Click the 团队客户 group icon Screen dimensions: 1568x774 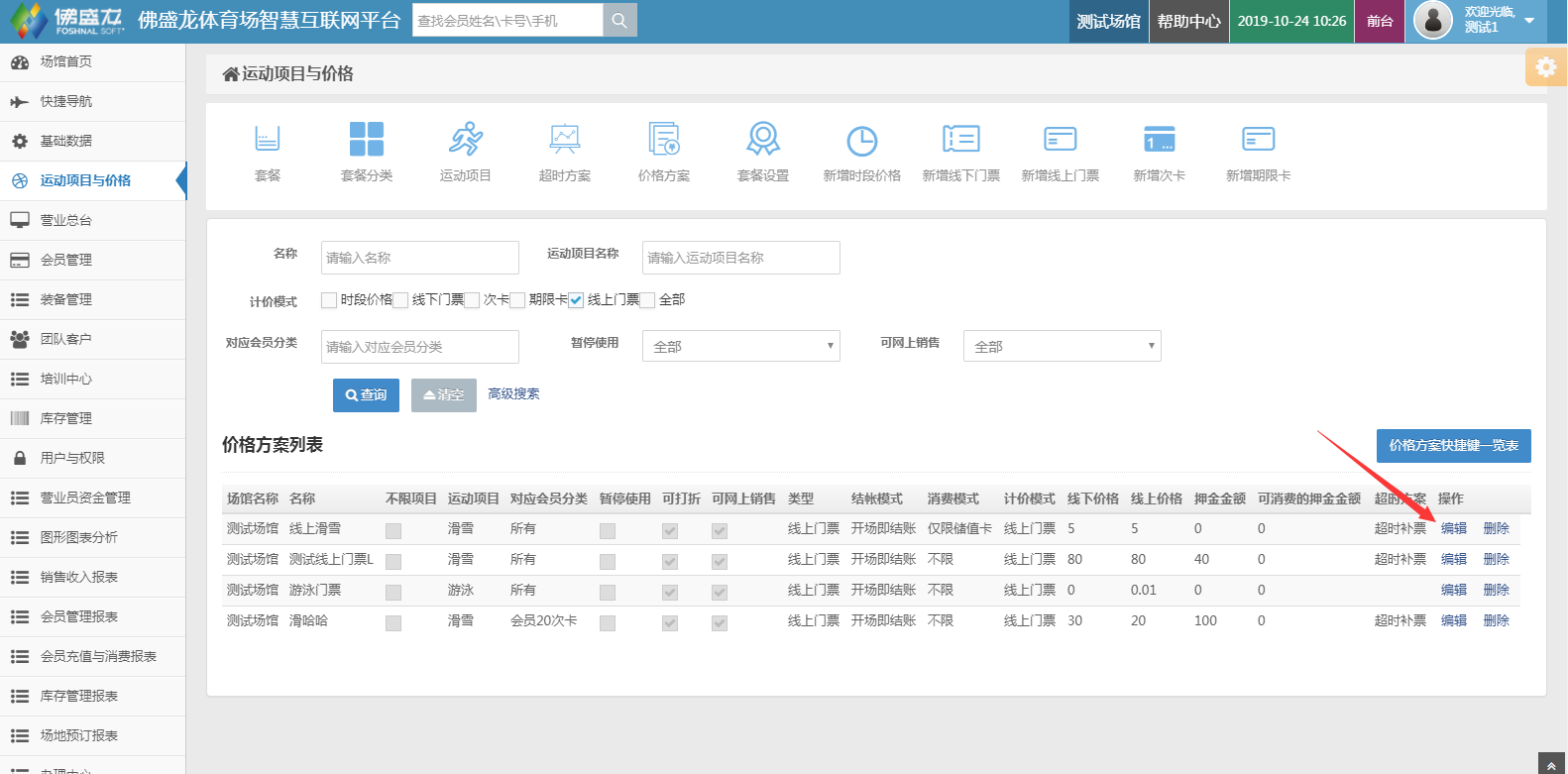[20, 339]
